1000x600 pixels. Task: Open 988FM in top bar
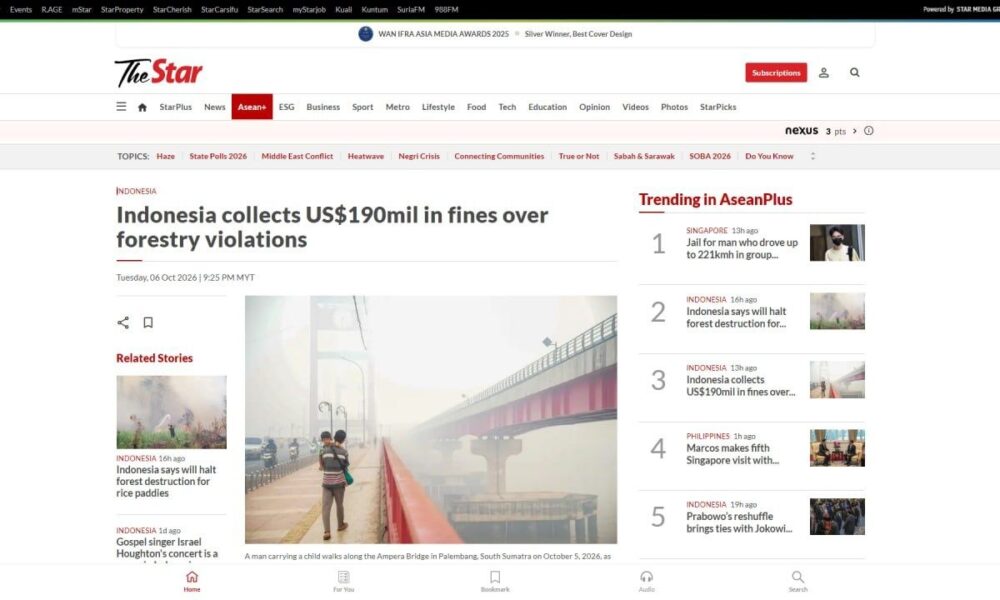[x=446, y=10]
